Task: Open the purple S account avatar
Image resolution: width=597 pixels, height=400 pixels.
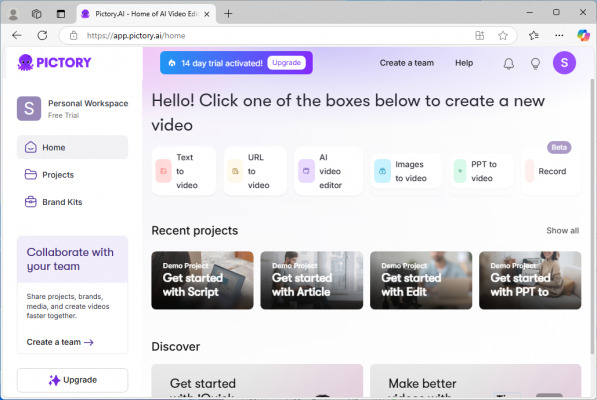Action: coord(564,62)
